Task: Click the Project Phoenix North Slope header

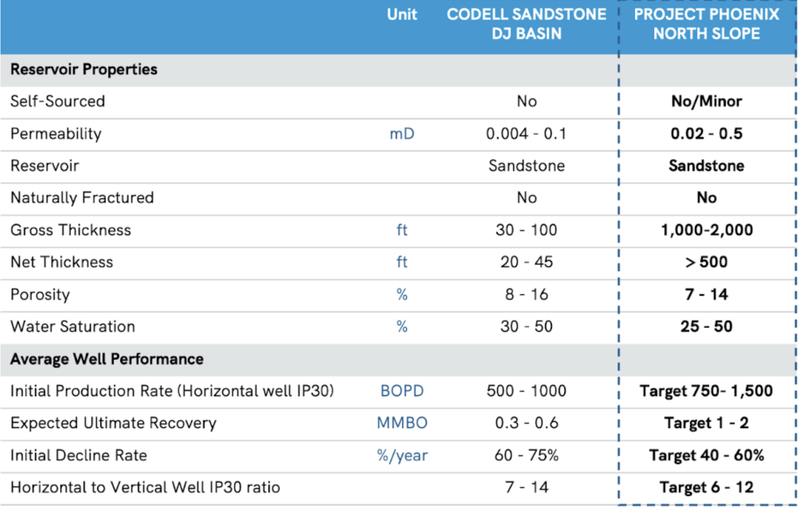Action: [707, 24]
